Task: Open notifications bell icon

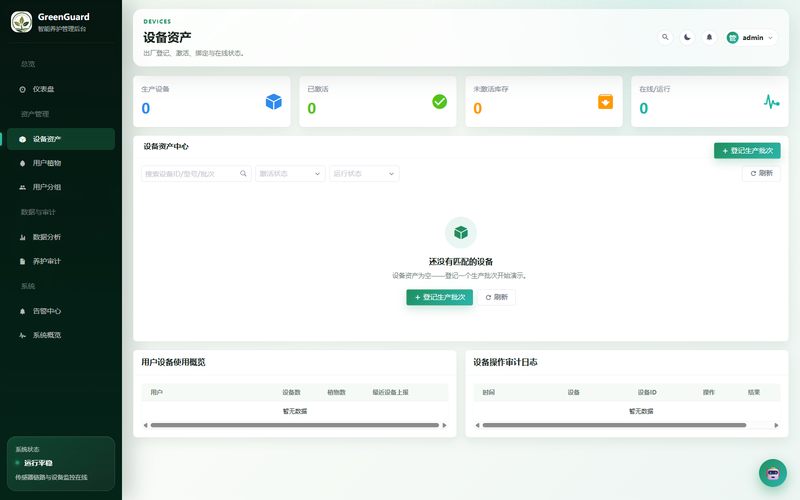Action: point(709,37)
